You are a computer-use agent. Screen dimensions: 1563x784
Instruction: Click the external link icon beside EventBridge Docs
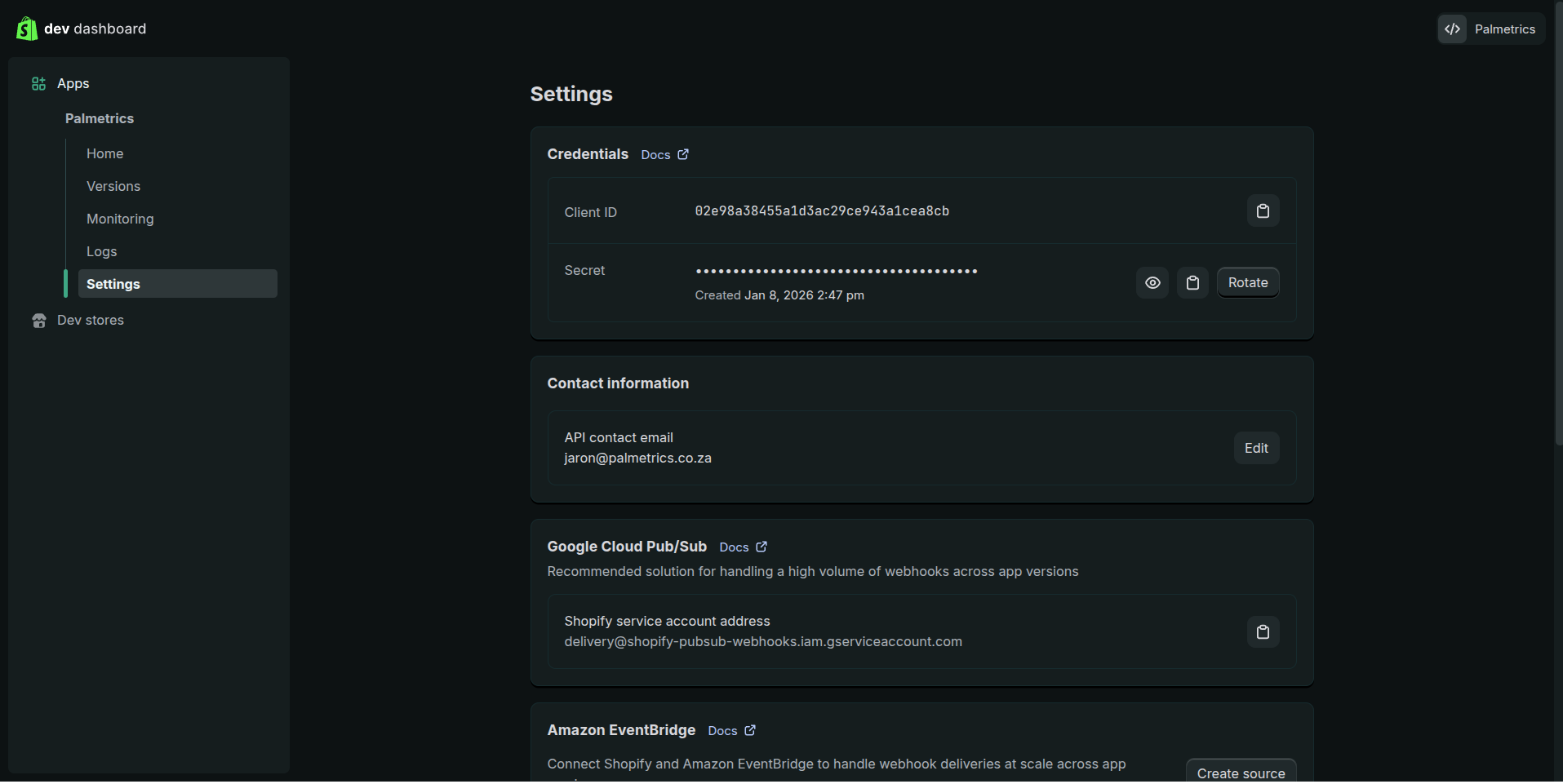[x=750, y=730]
